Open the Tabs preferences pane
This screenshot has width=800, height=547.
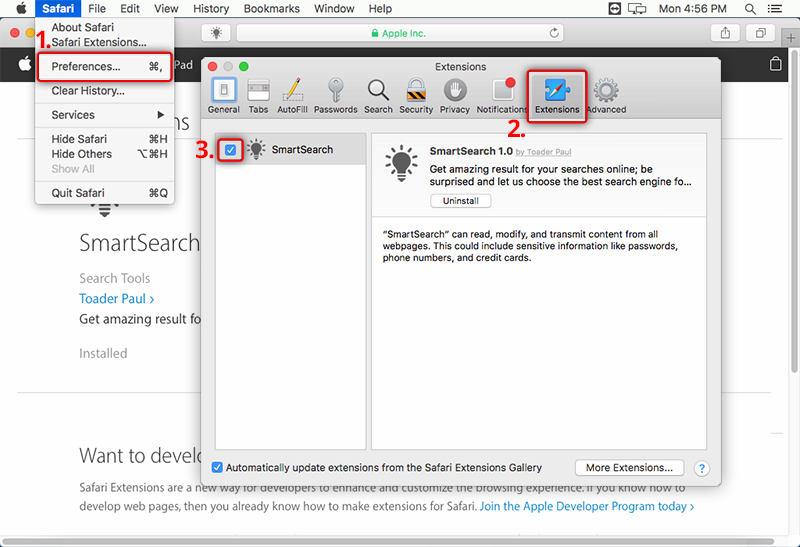coord(258,96)
